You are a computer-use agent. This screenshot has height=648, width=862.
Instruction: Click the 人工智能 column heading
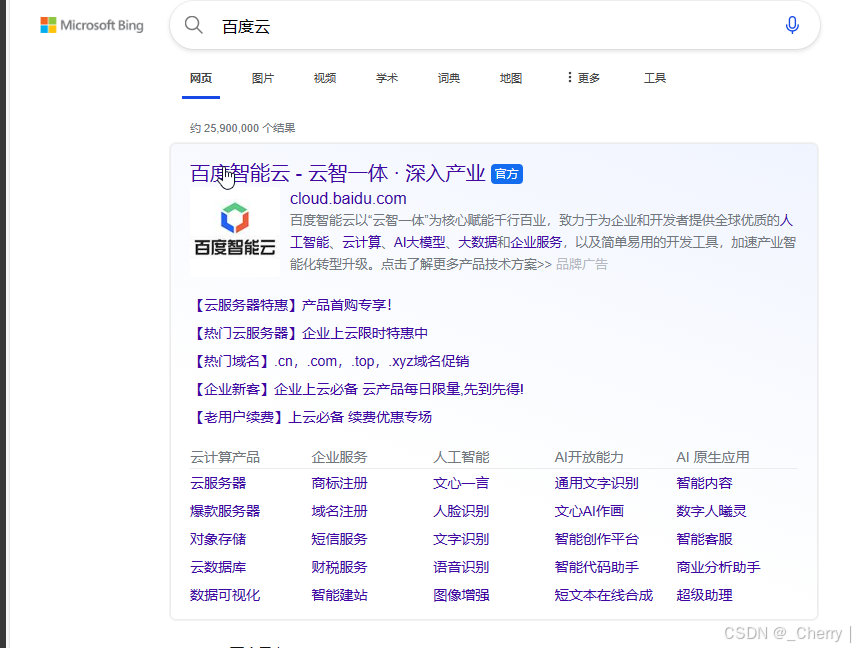coord(461,457)
